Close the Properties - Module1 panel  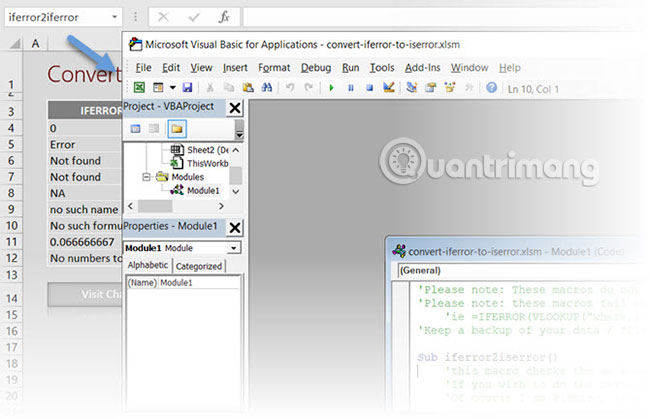[235, 228]
